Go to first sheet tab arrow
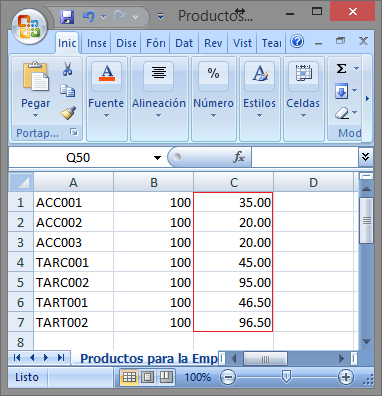 (17, 358)
